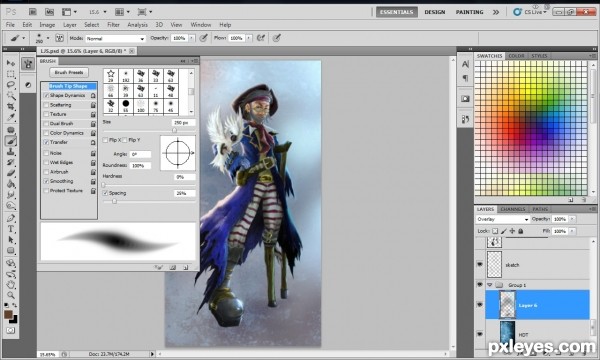
Task: Launch Mini Bridge from the application bar
Action: click(x=50, y=12)
